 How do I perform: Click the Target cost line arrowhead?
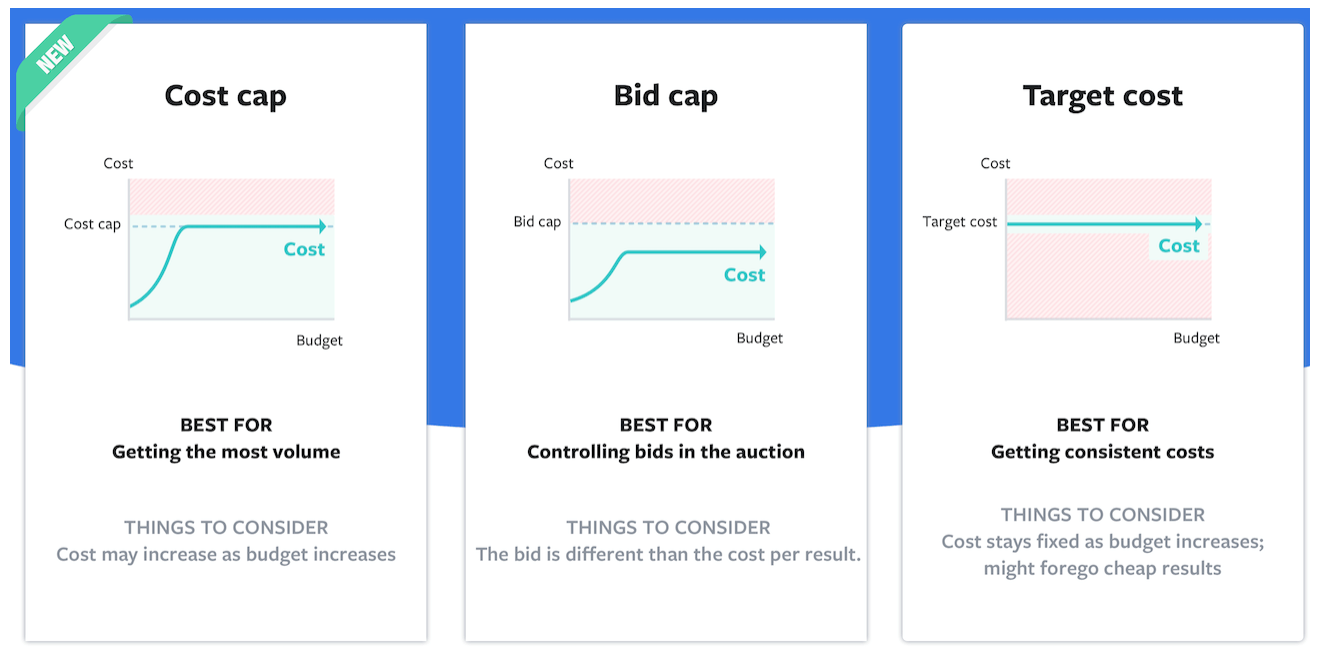tap(1197, 224)
